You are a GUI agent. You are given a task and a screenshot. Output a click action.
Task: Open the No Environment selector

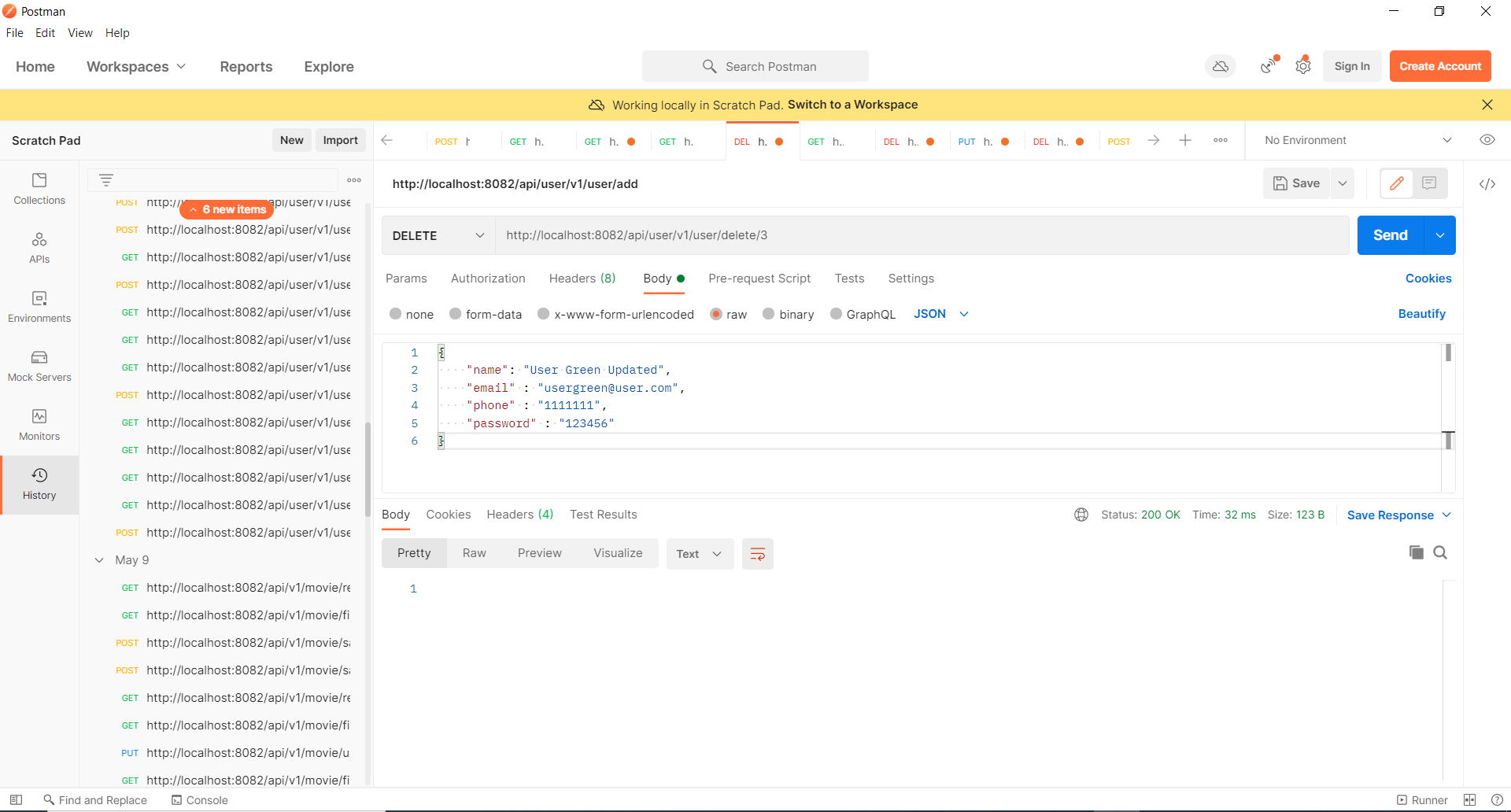point(1358,140)
